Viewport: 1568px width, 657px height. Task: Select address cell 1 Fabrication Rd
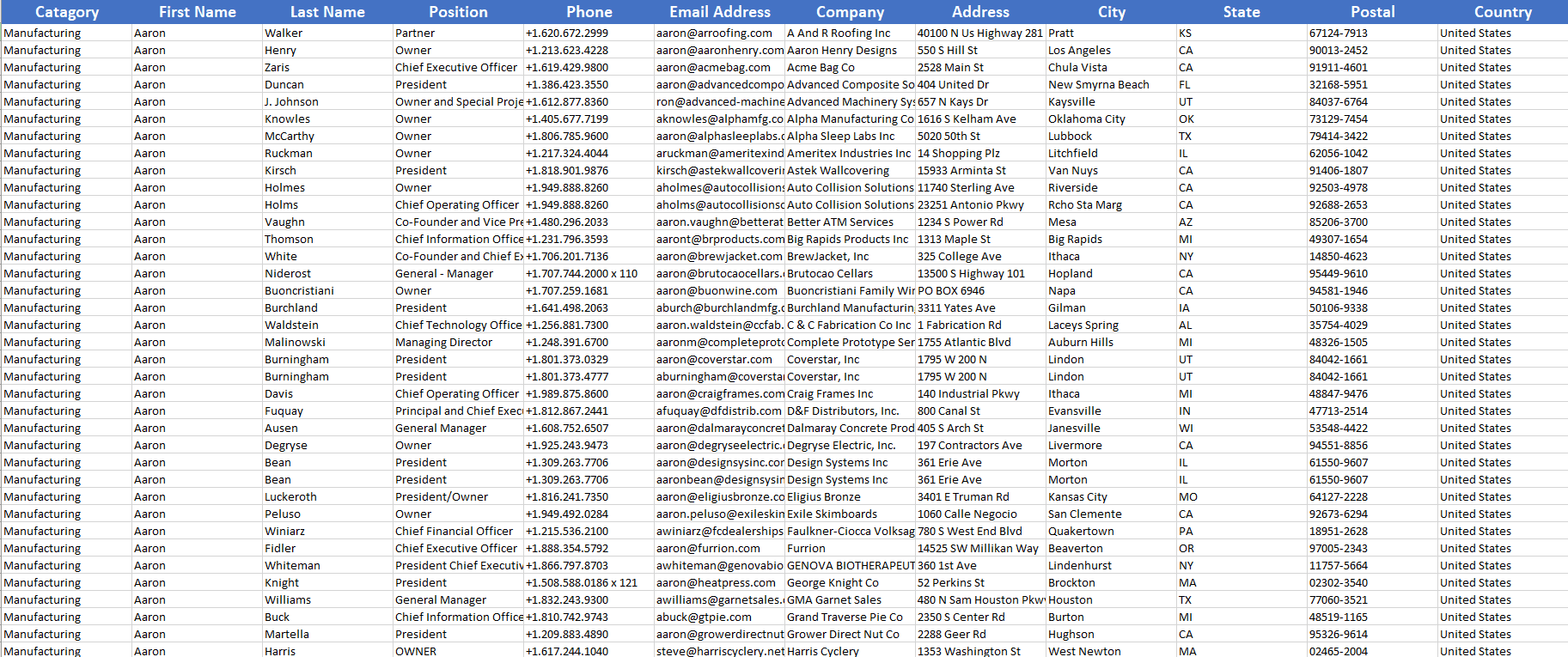pos(980,325)
